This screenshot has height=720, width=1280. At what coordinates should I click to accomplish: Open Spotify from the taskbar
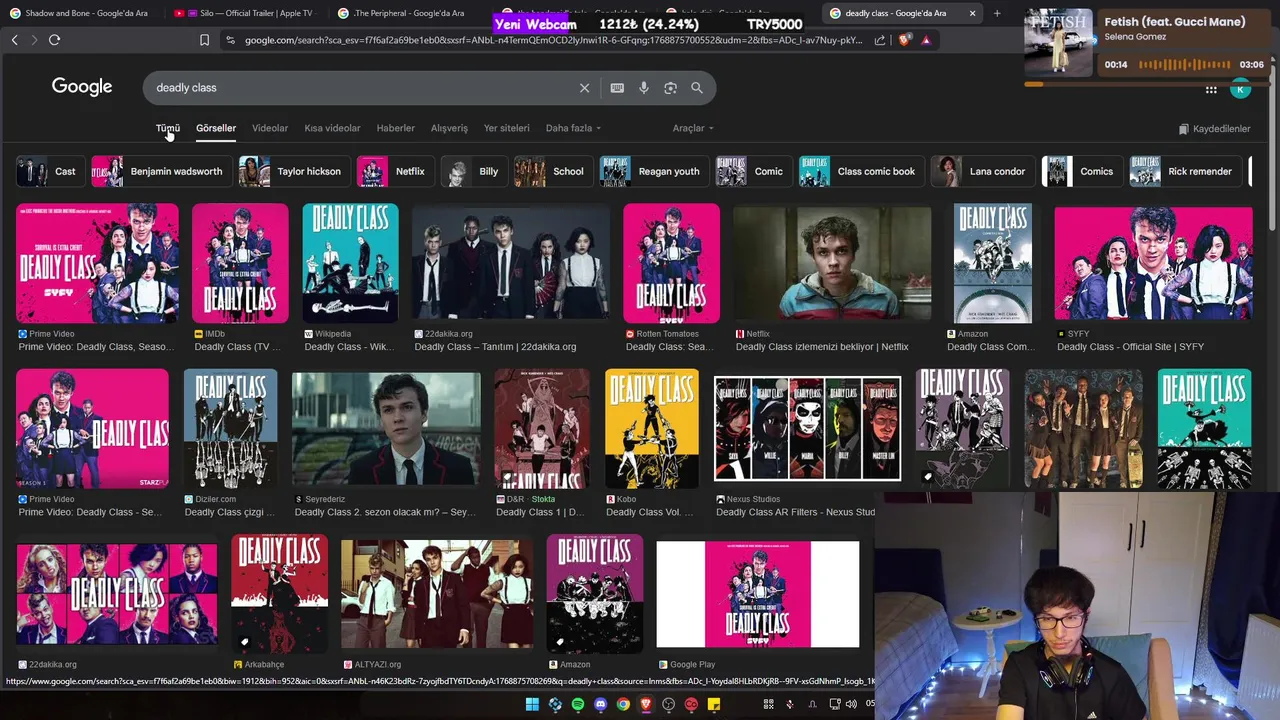(x=578, y=705)
